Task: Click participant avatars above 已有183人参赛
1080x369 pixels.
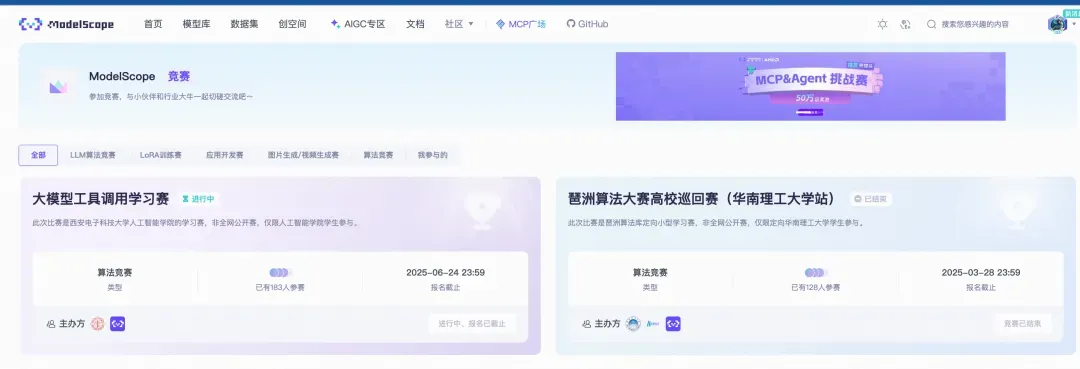Action: tap(280, 273)
